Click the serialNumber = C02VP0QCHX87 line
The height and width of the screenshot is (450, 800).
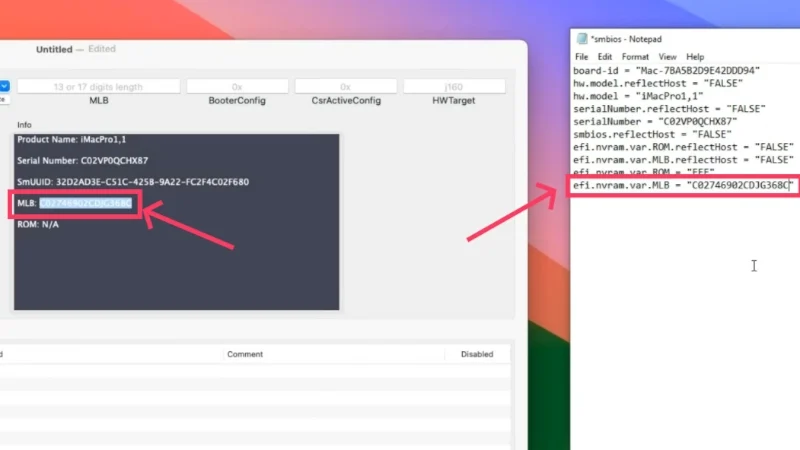[x=655, y=121]
